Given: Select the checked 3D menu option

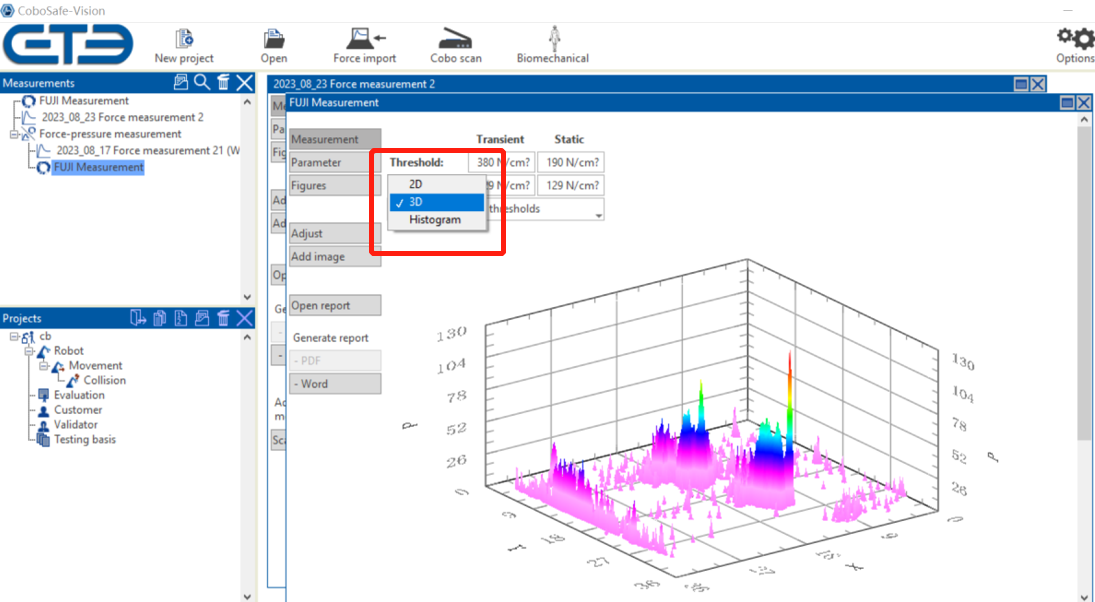Looking at the screenshot, I should (x=416, y=202).
